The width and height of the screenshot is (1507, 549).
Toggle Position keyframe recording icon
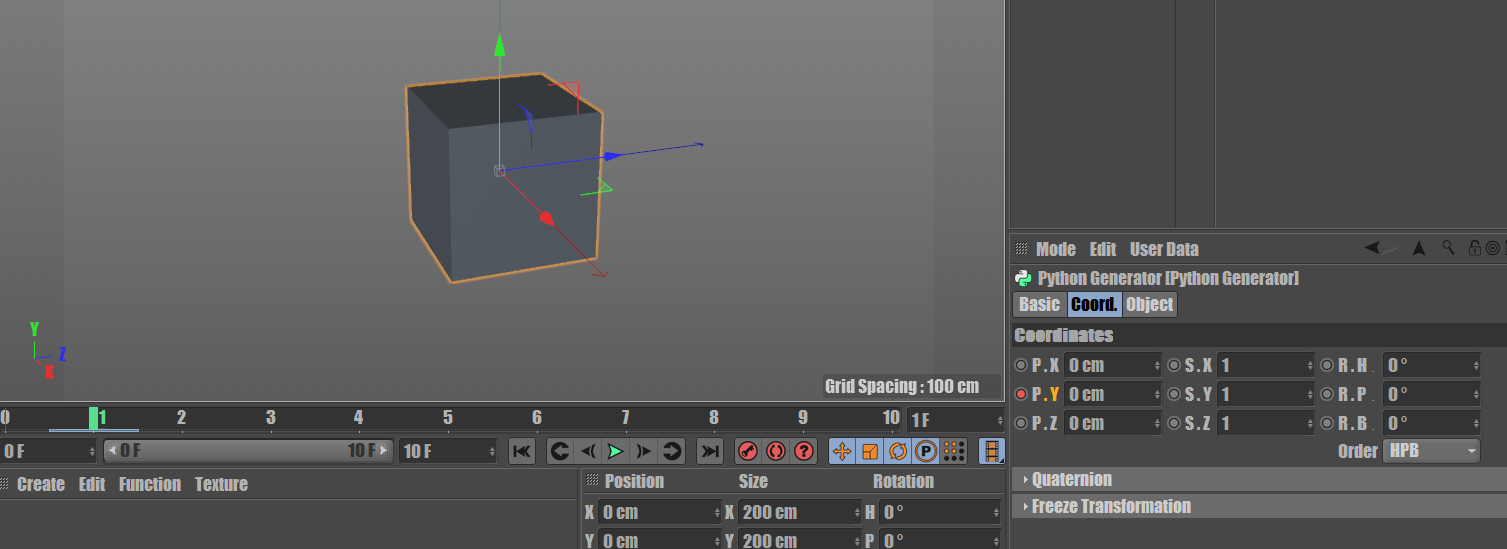(x=842, y=451)
